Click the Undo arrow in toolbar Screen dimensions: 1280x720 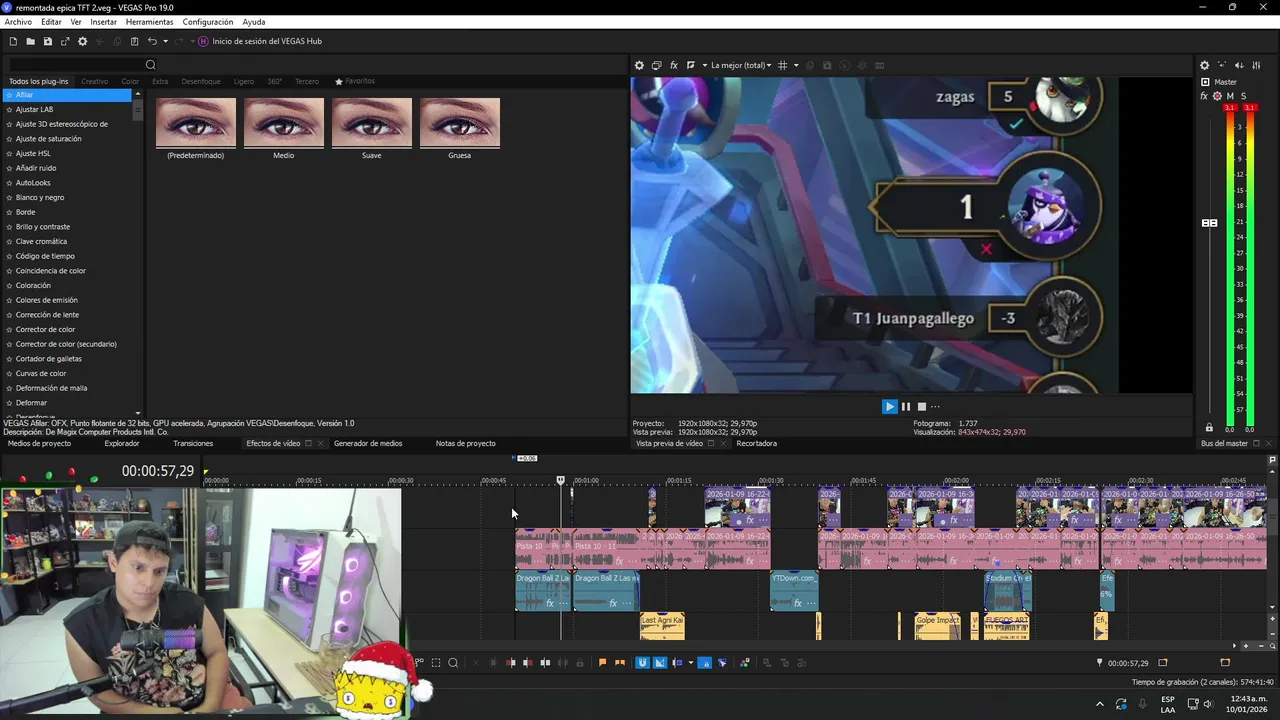[x=152, y=41]
